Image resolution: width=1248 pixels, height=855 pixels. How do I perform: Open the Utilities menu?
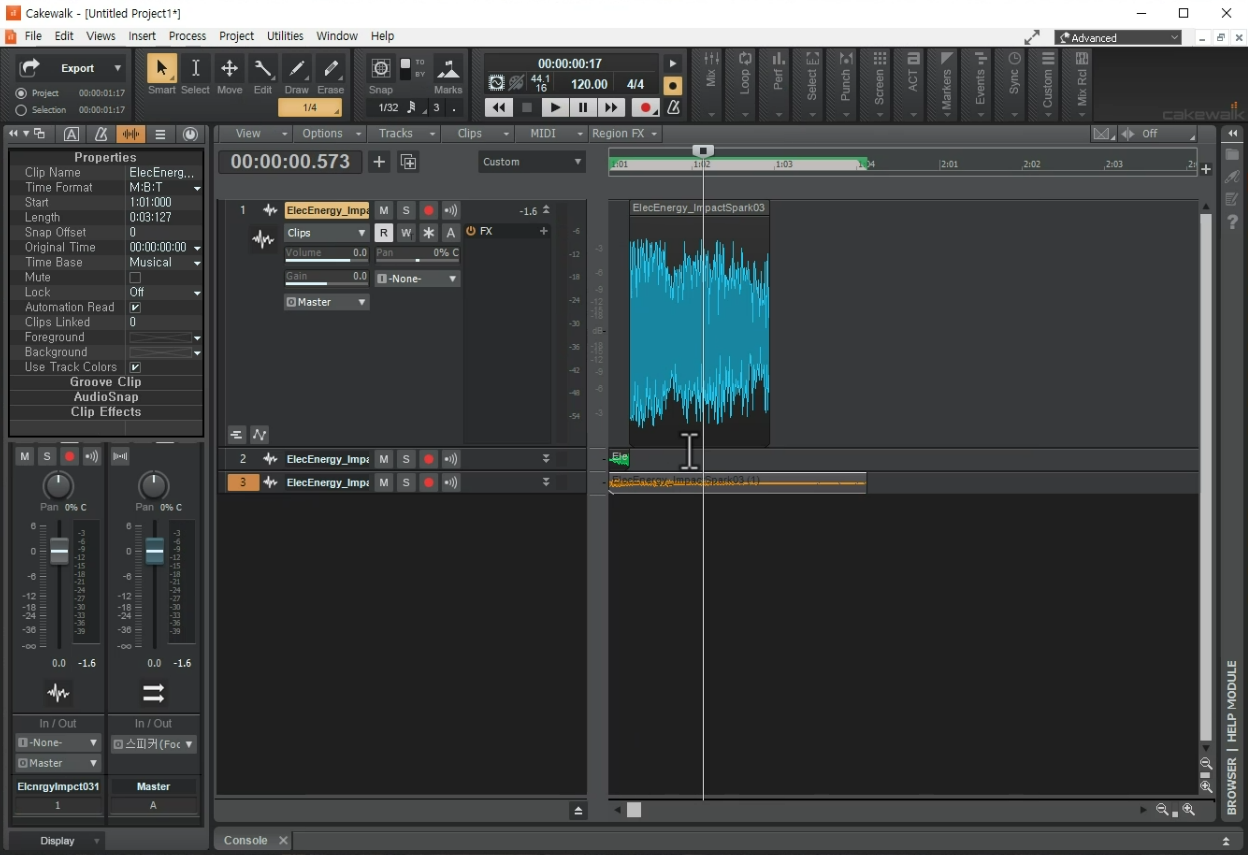tap(285, 36)
